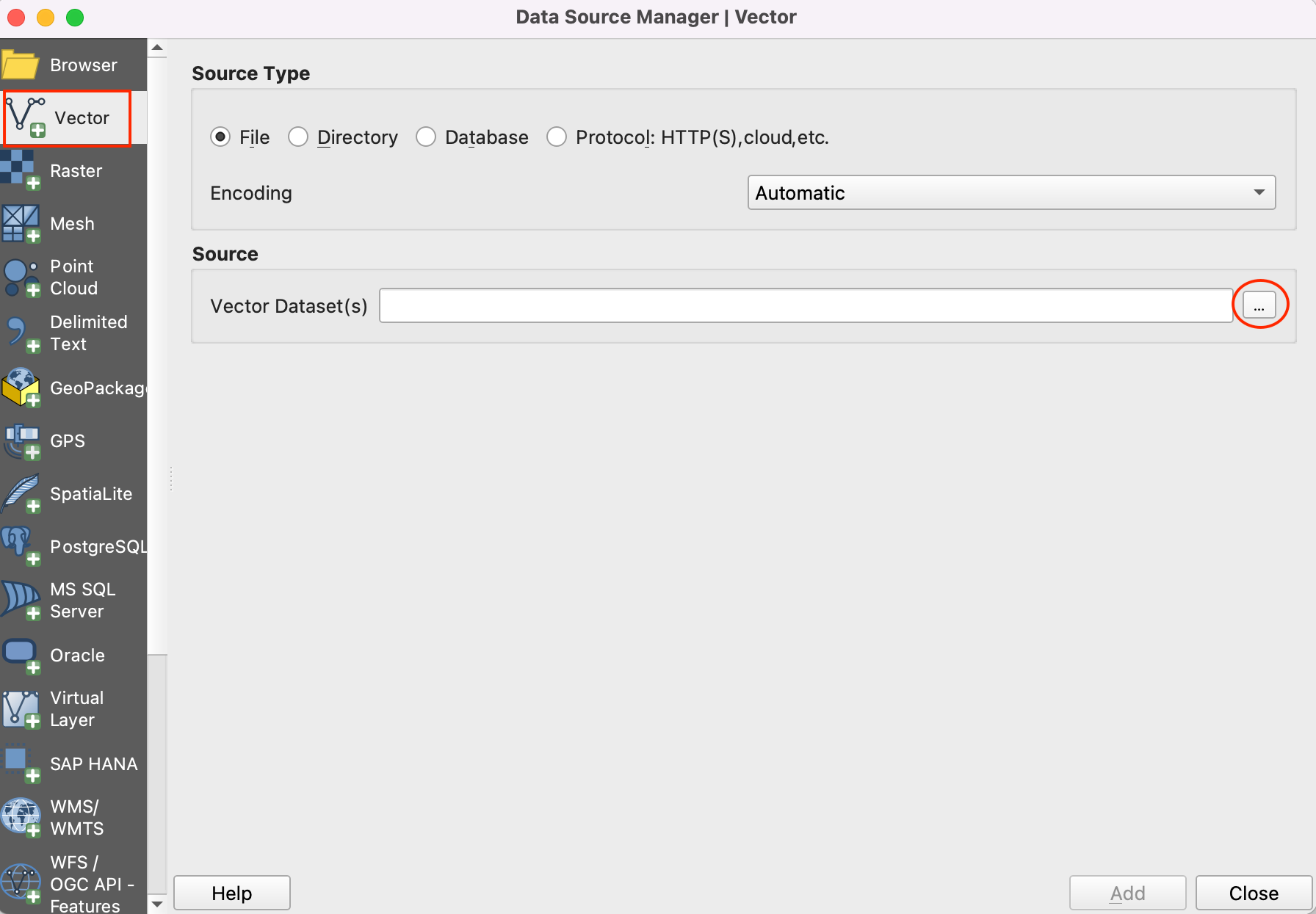This screenshot has width=1316, height=914.
Task: Select the Directory source type radio
Action: (298, 137)
